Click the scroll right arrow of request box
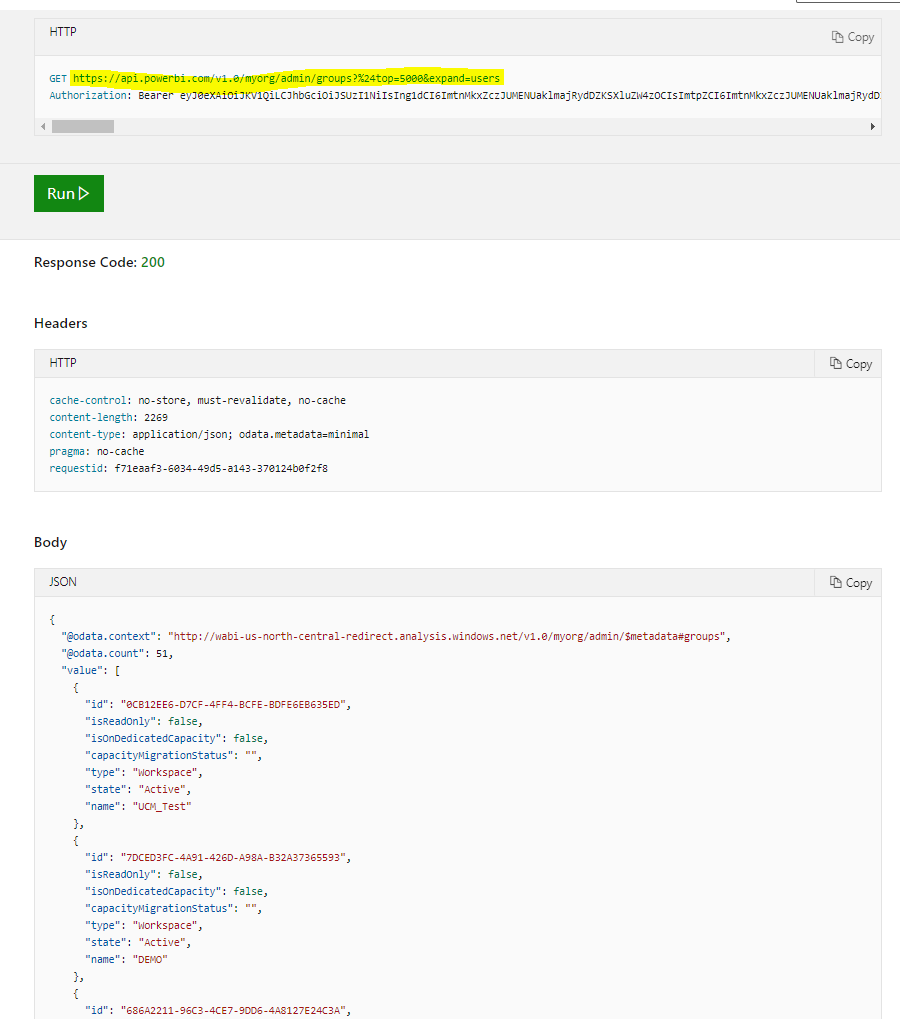900x1019 pixels. pos(873,127)
